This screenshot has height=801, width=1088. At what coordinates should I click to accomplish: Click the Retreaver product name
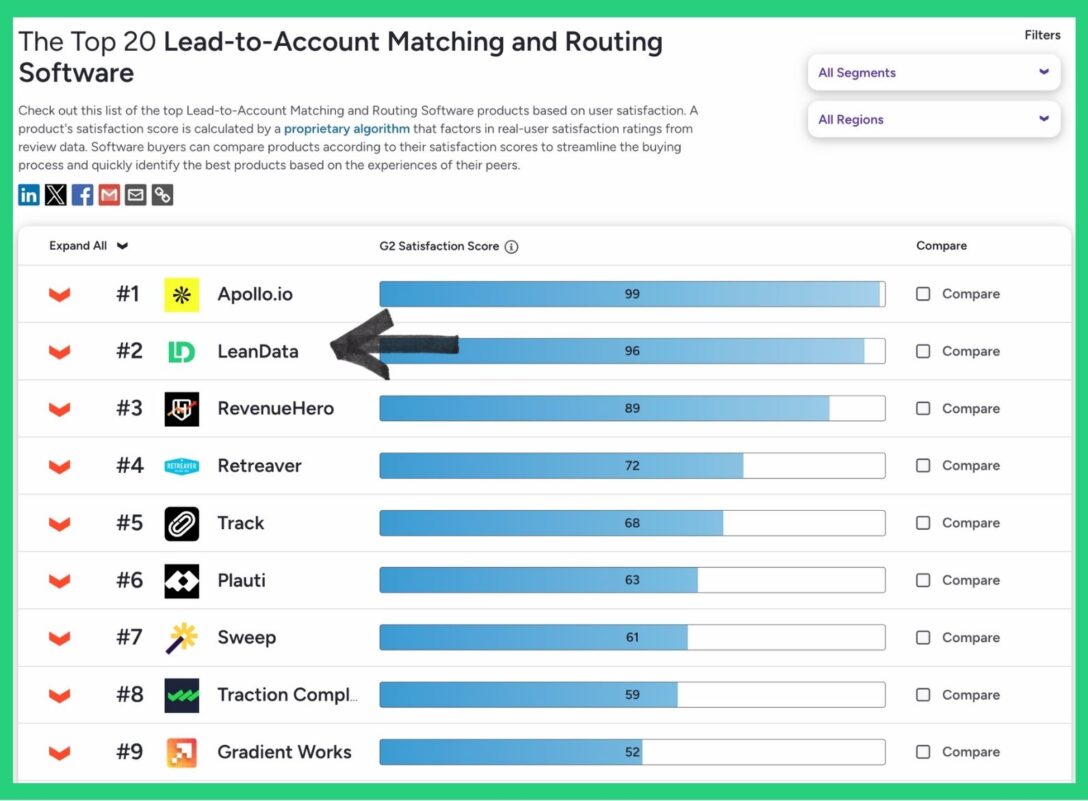click(259, 465)
